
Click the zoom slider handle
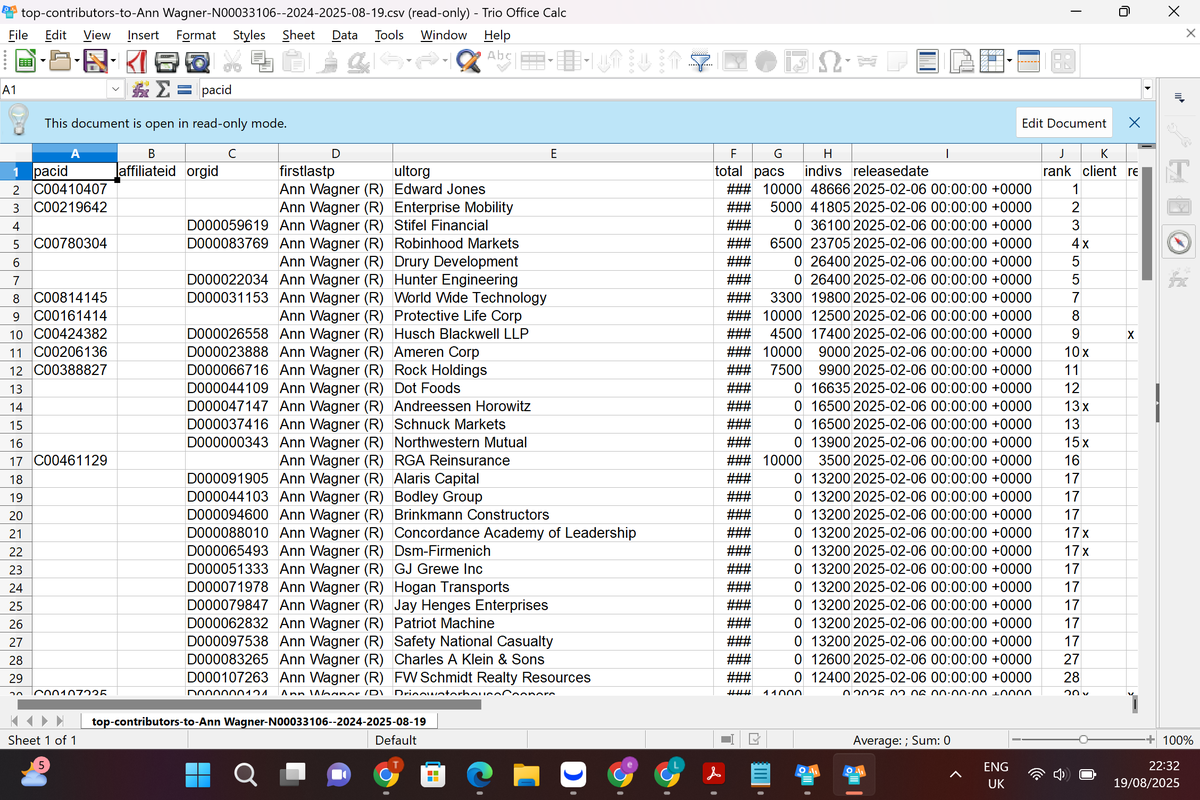point(1083,740)
